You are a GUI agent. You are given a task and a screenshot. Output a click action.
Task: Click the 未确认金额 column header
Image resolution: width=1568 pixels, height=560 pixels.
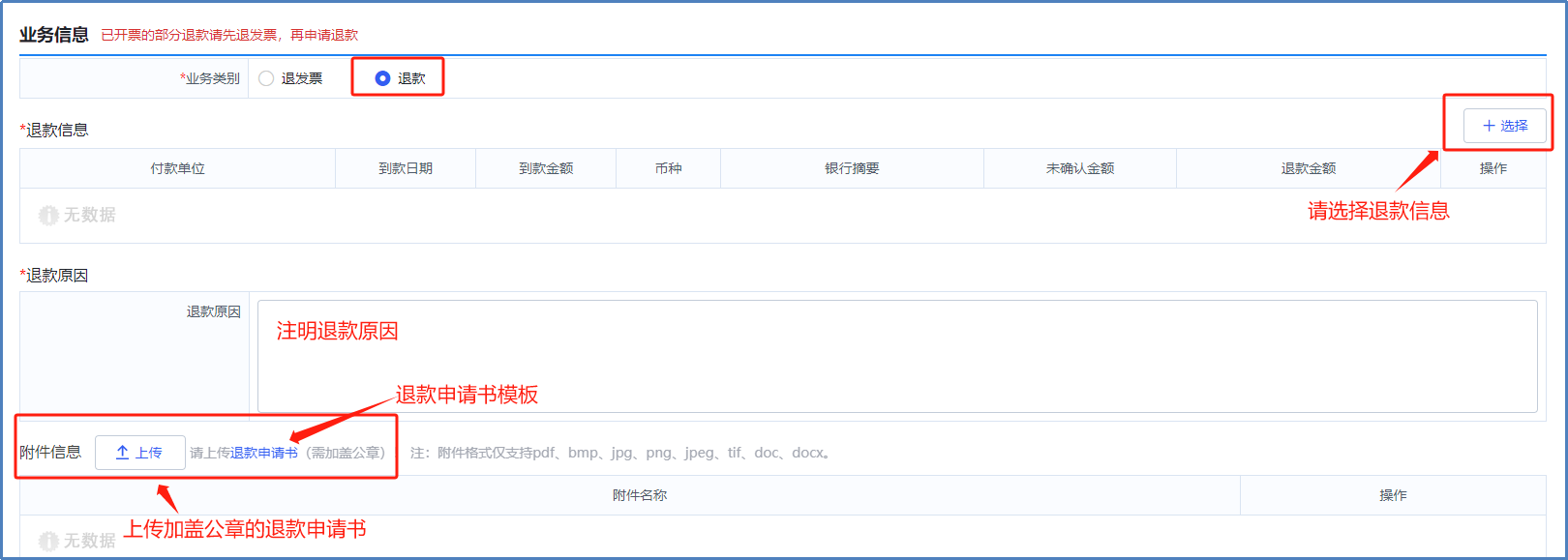(x=1080, y=168)
